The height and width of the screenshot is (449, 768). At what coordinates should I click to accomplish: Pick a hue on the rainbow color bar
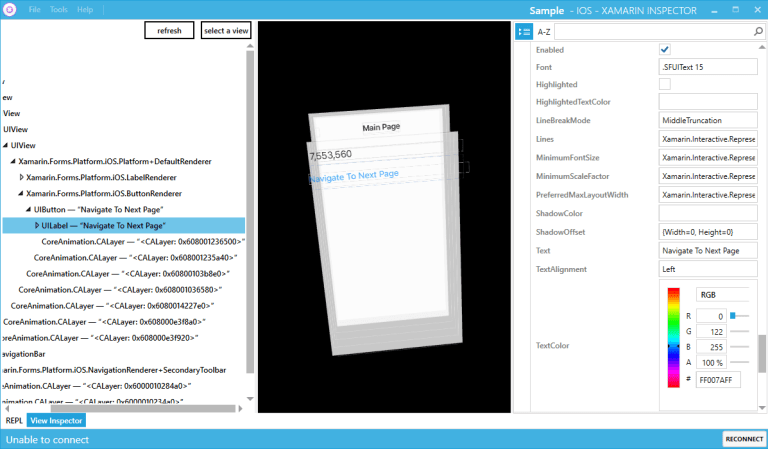tap(673, 338)
